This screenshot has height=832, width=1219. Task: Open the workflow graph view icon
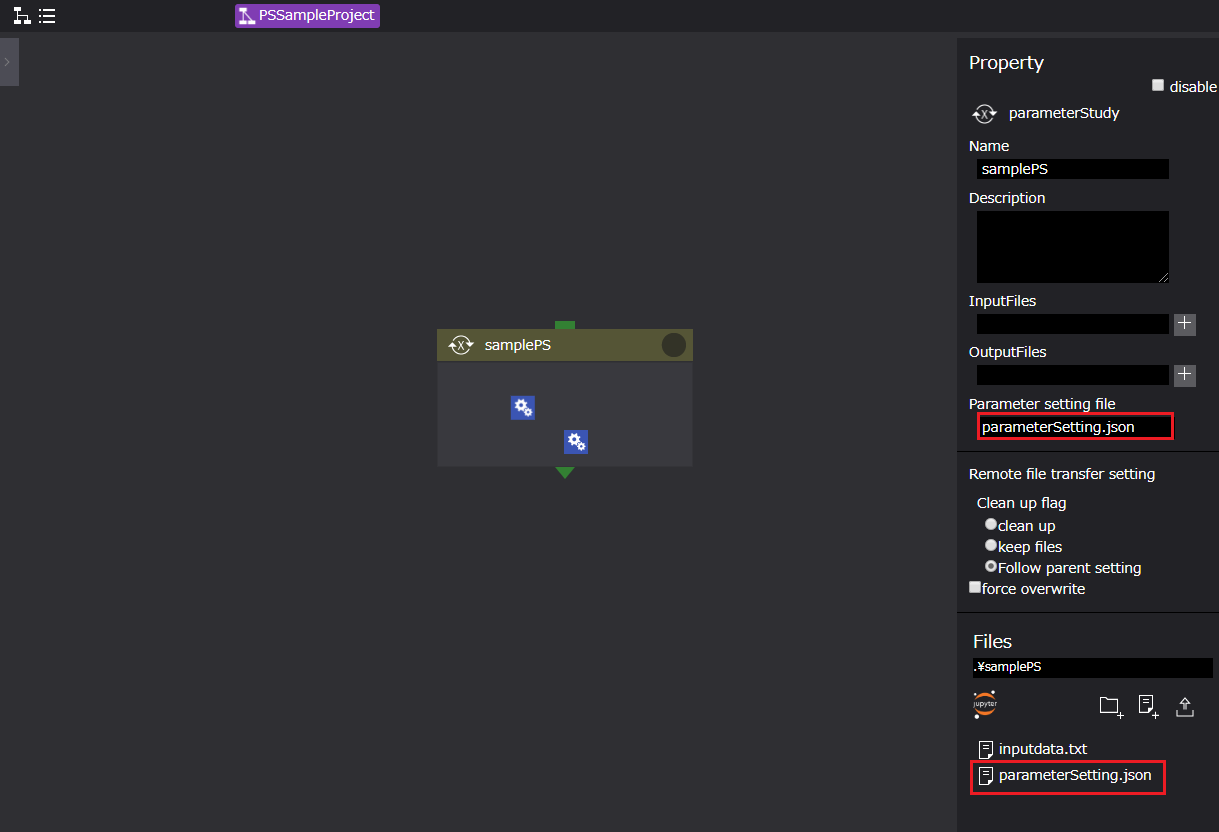[x=21, y=16]
